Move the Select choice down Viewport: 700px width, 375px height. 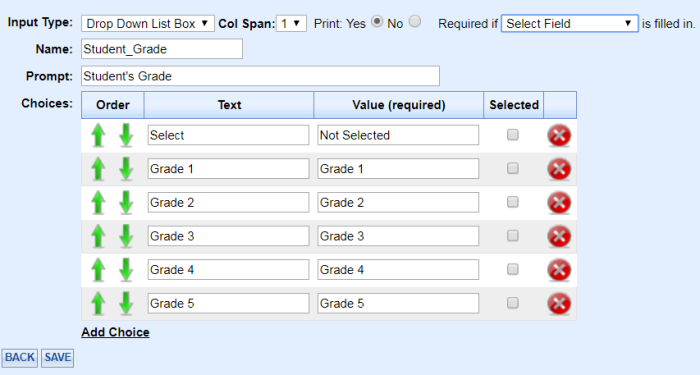pos(126,135)
